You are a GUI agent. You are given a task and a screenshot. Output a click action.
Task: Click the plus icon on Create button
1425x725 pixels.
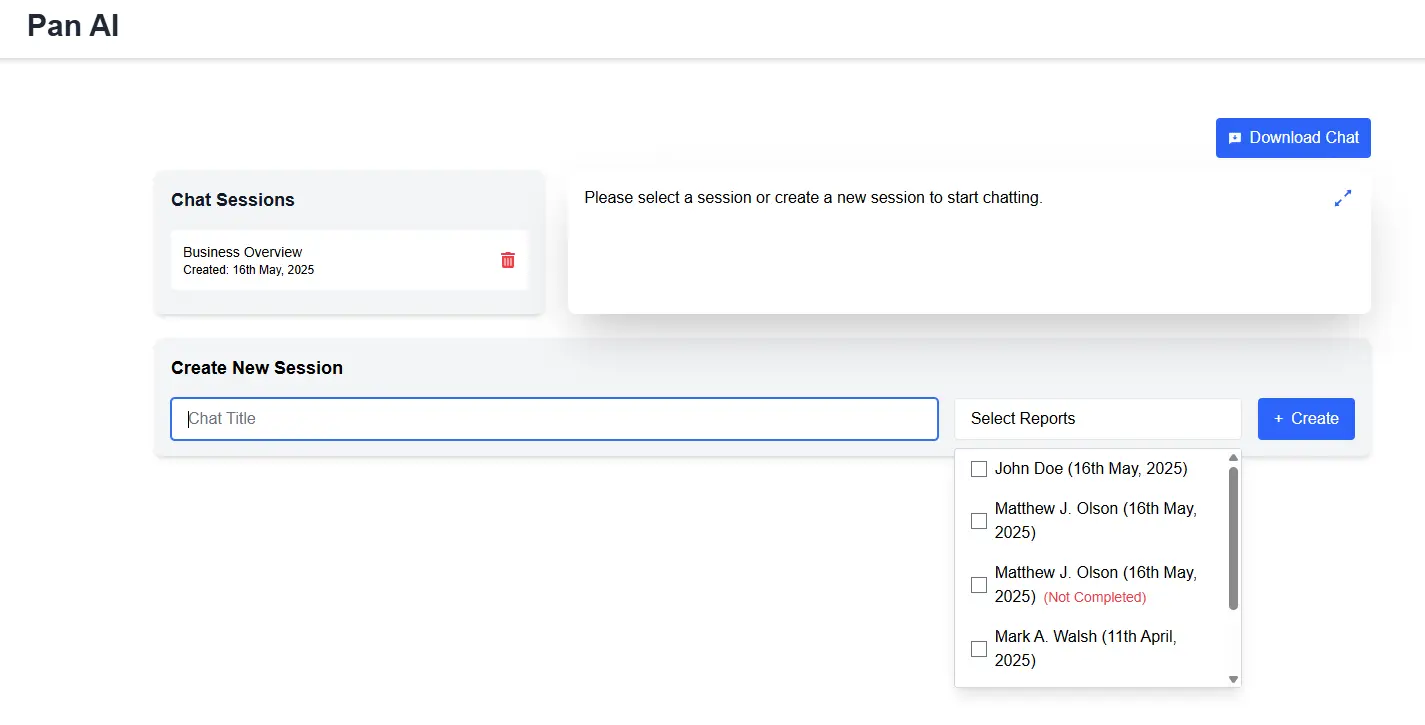coord(1278,419)
